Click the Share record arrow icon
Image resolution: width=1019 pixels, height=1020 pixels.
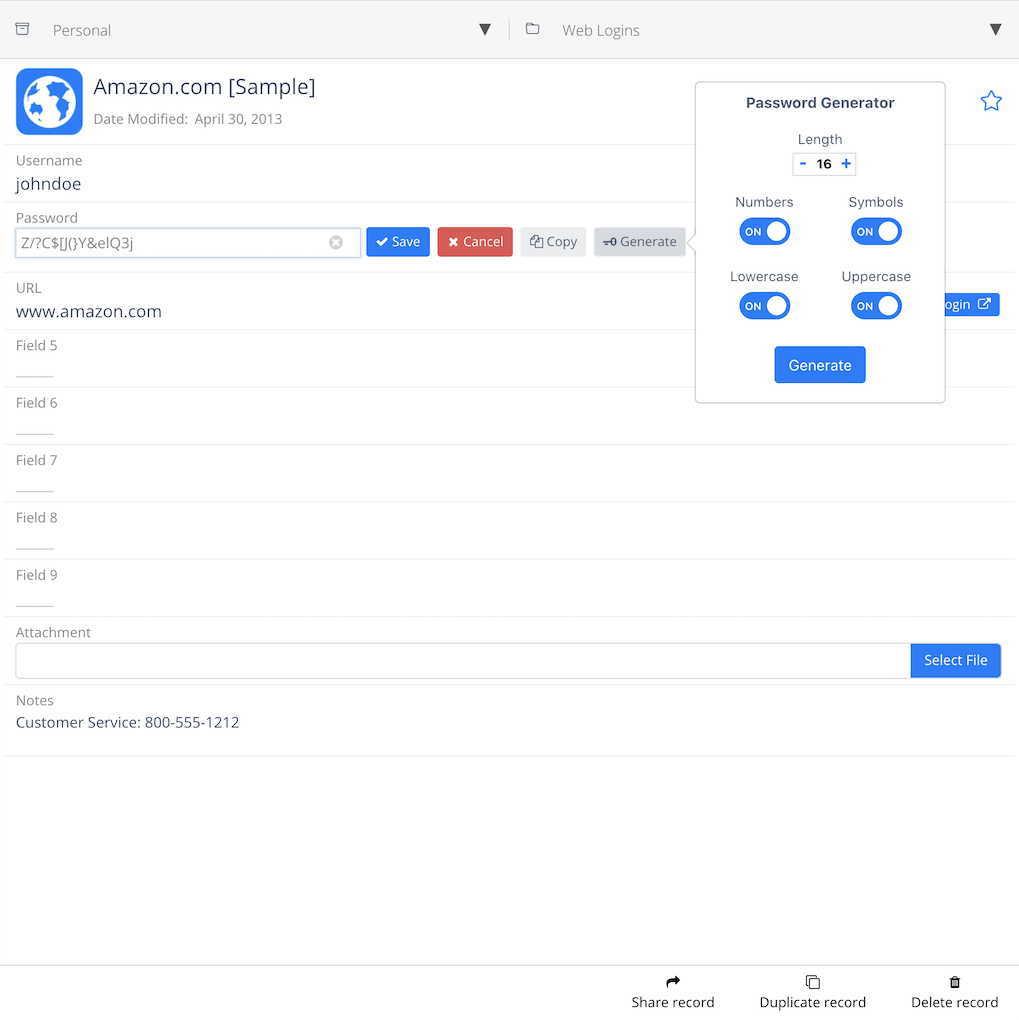pos(673,982)
